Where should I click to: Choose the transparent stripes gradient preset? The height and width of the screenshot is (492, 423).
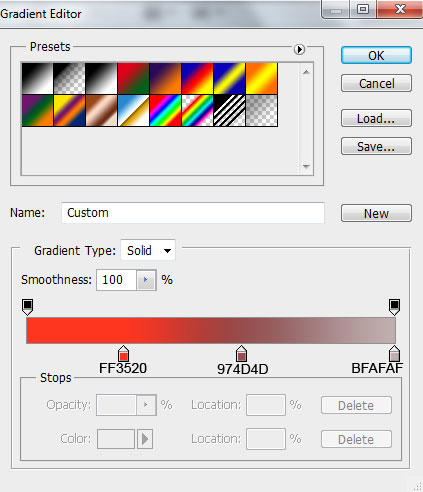[x=229, y=111]
